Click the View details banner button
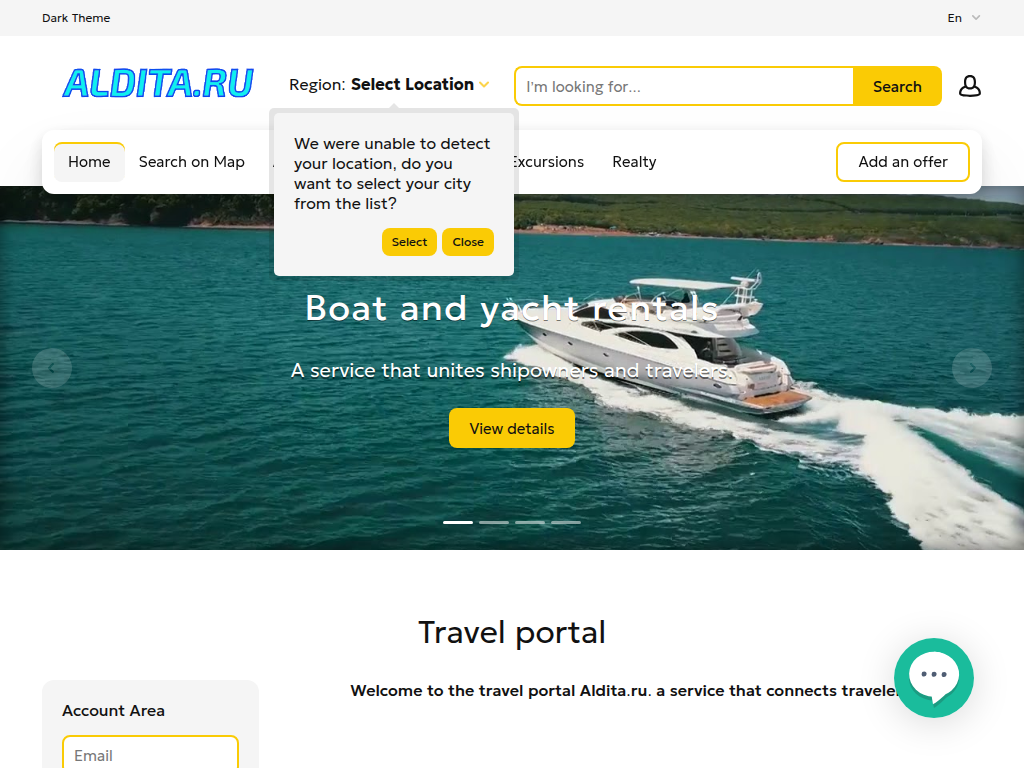This screenshot has width=1024, height=768. point(511,428)
